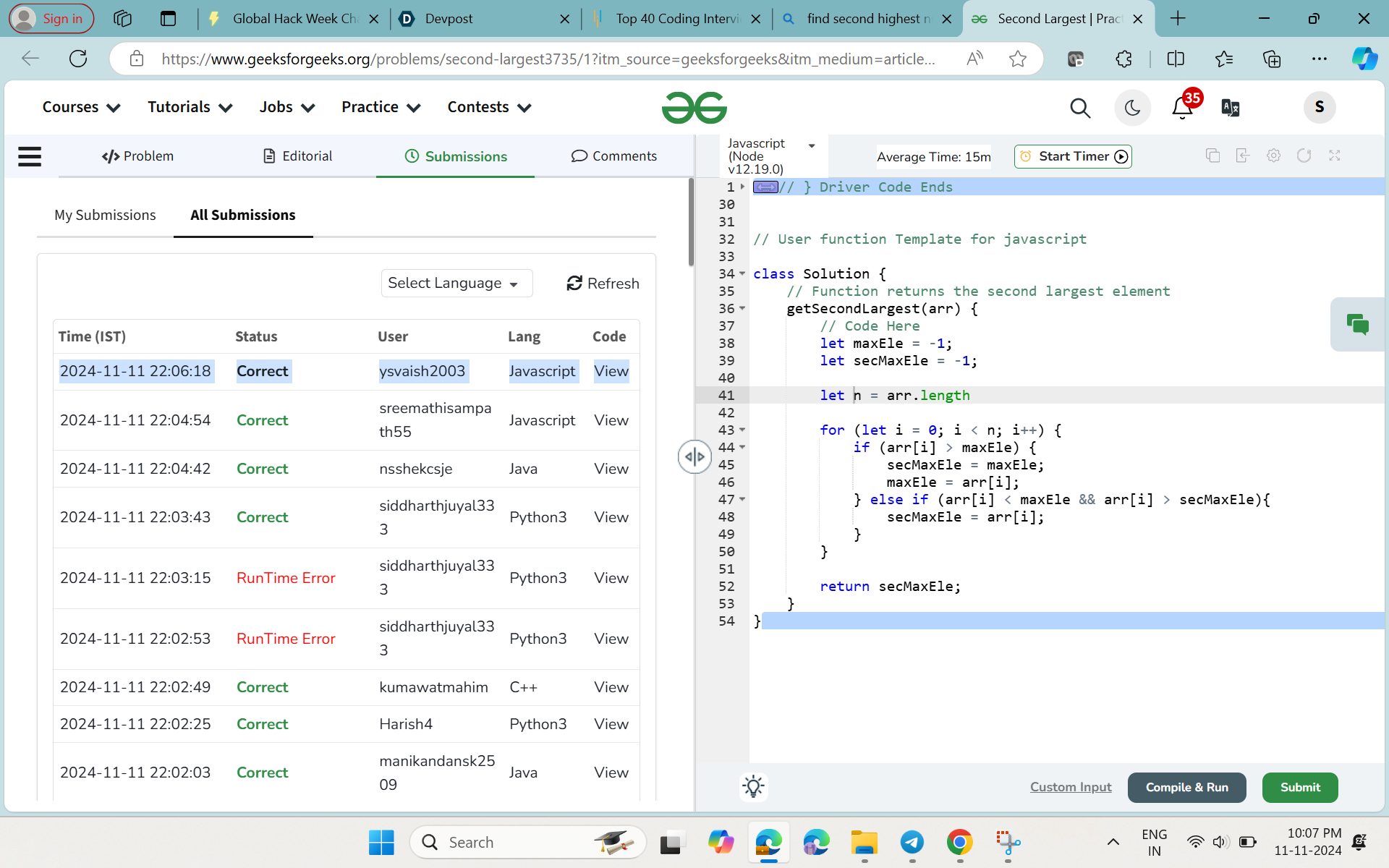Click the editor settings gear icon
1389x868 pixels.
tap(1273, 156)
